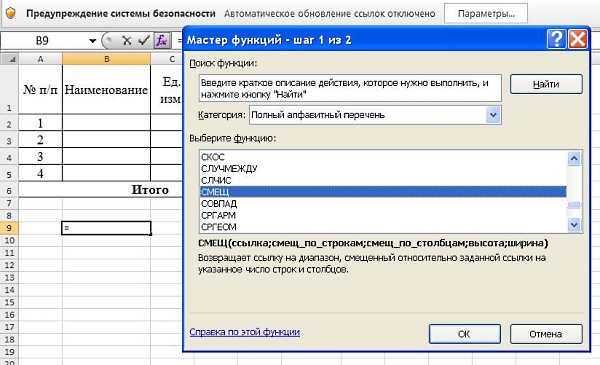Open the Name Box dropdown arrow

(x=92, y=41)
